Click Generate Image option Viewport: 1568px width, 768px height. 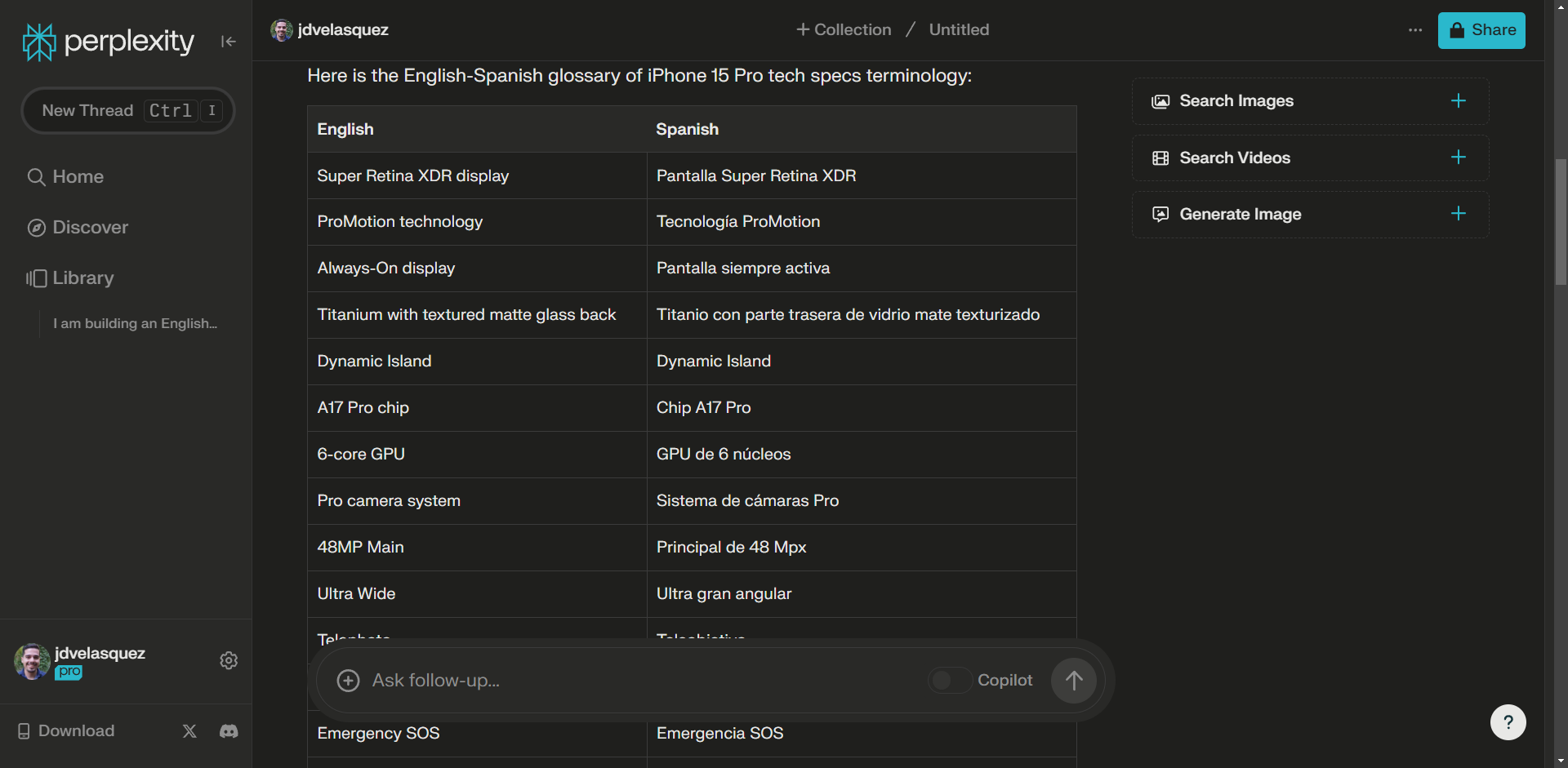(1310, 215)
